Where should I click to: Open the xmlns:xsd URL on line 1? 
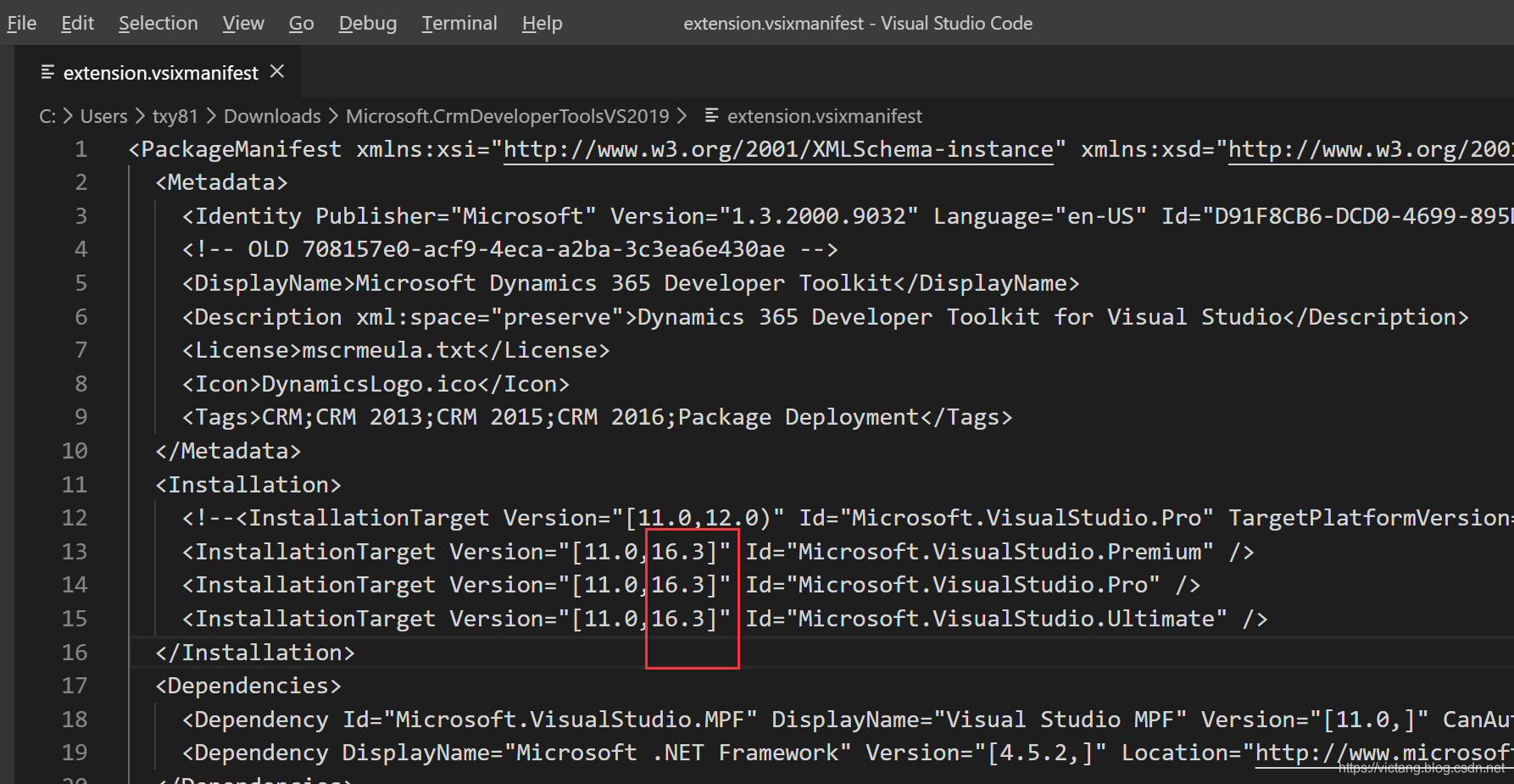[x=1370, y=149]
